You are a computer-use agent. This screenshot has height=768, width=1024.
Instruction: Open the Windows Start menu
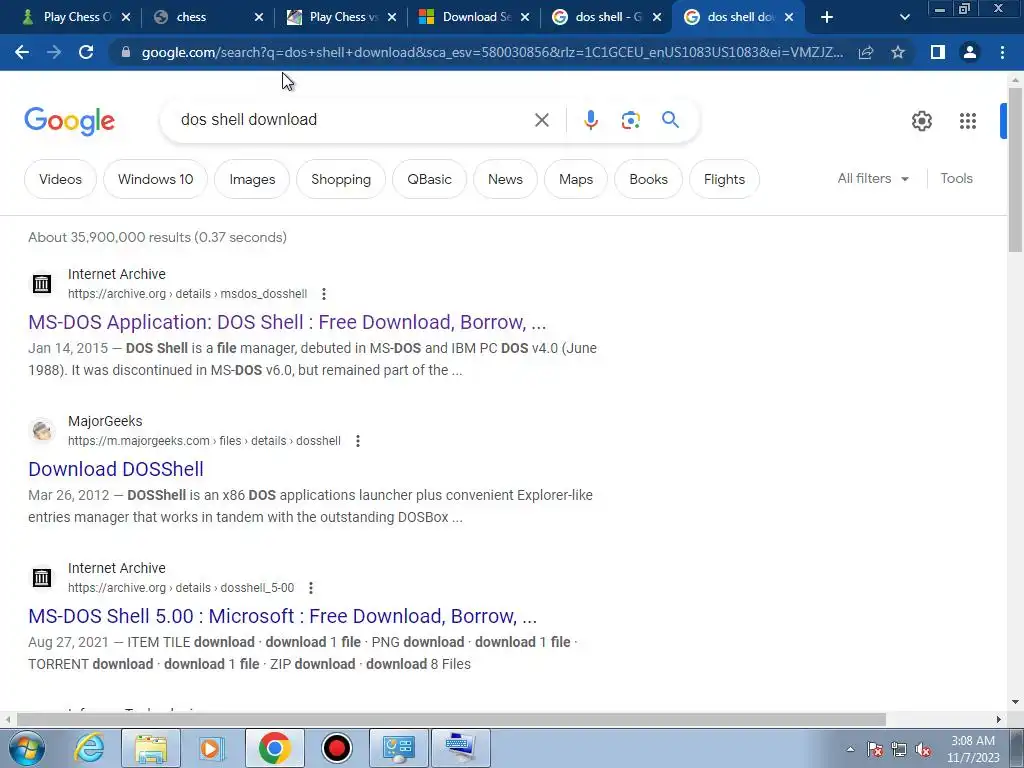click(27, 748)
